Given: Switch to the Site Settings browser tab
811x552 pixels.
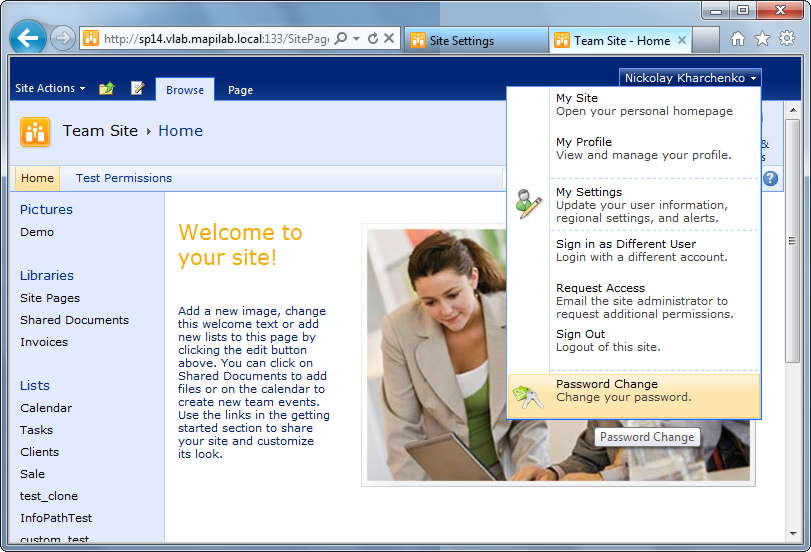Looking at the screenshot, I should coord(472,41).
